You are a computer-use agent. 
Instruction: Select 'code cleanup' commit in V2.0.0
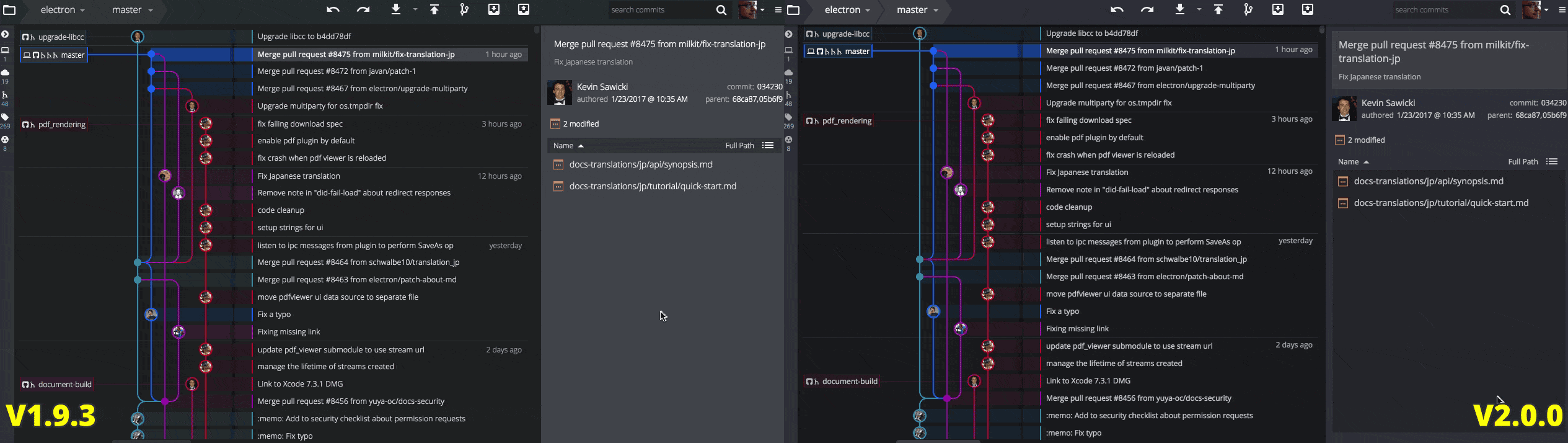pyautogui.click(x=1069, y=207)
